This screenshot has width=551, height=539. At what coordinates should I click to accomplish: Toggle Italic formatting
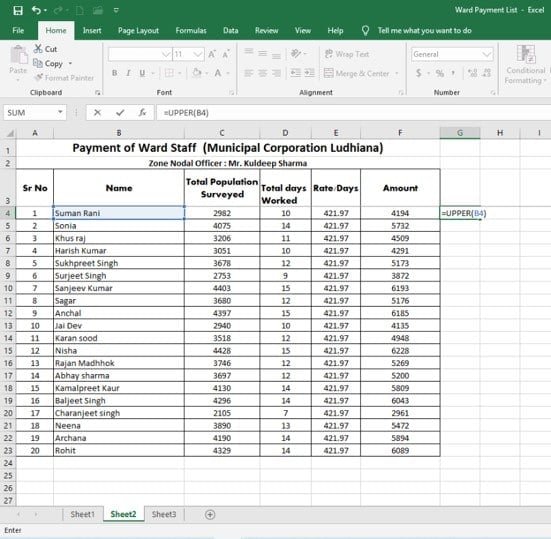[128, 73]
